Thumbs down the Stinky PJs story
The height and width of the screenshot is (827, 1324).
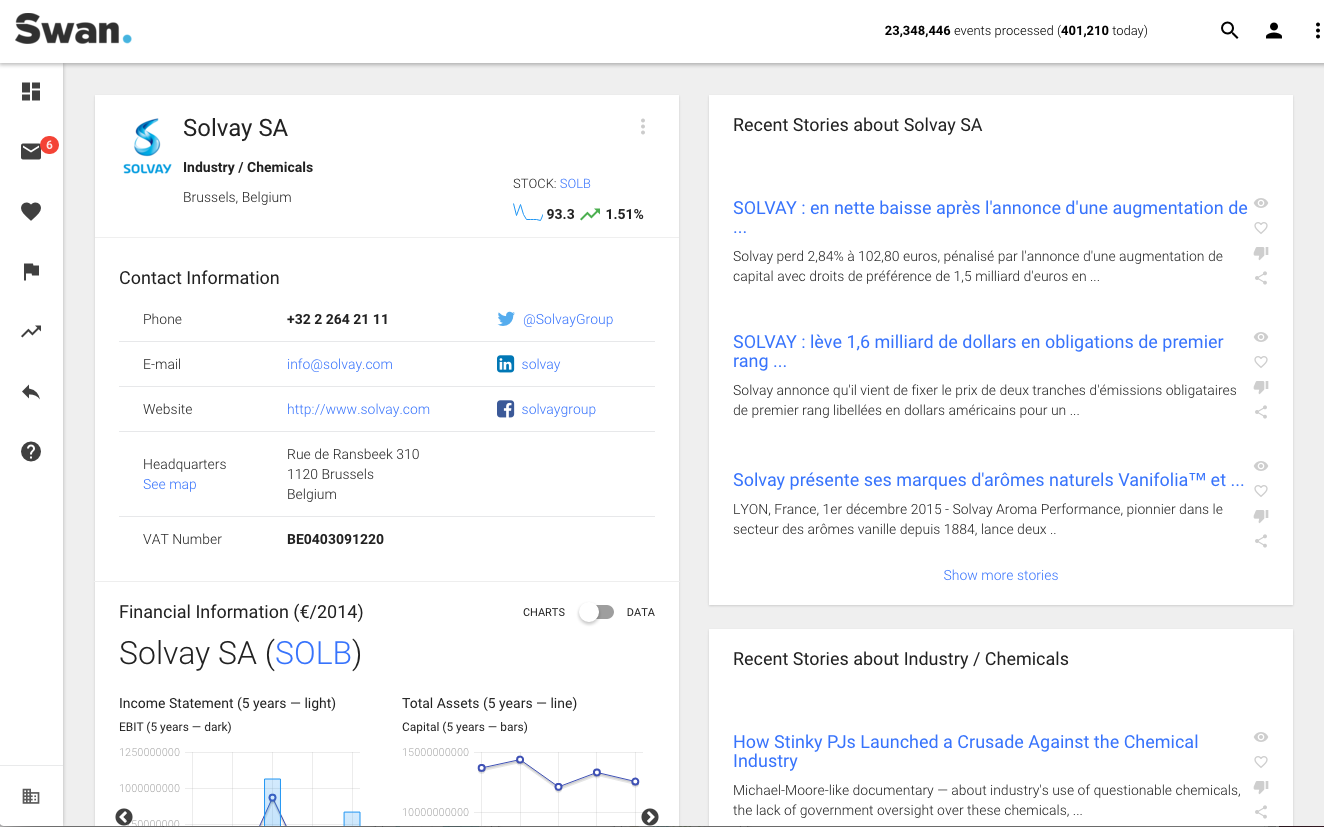point(1261,787)
